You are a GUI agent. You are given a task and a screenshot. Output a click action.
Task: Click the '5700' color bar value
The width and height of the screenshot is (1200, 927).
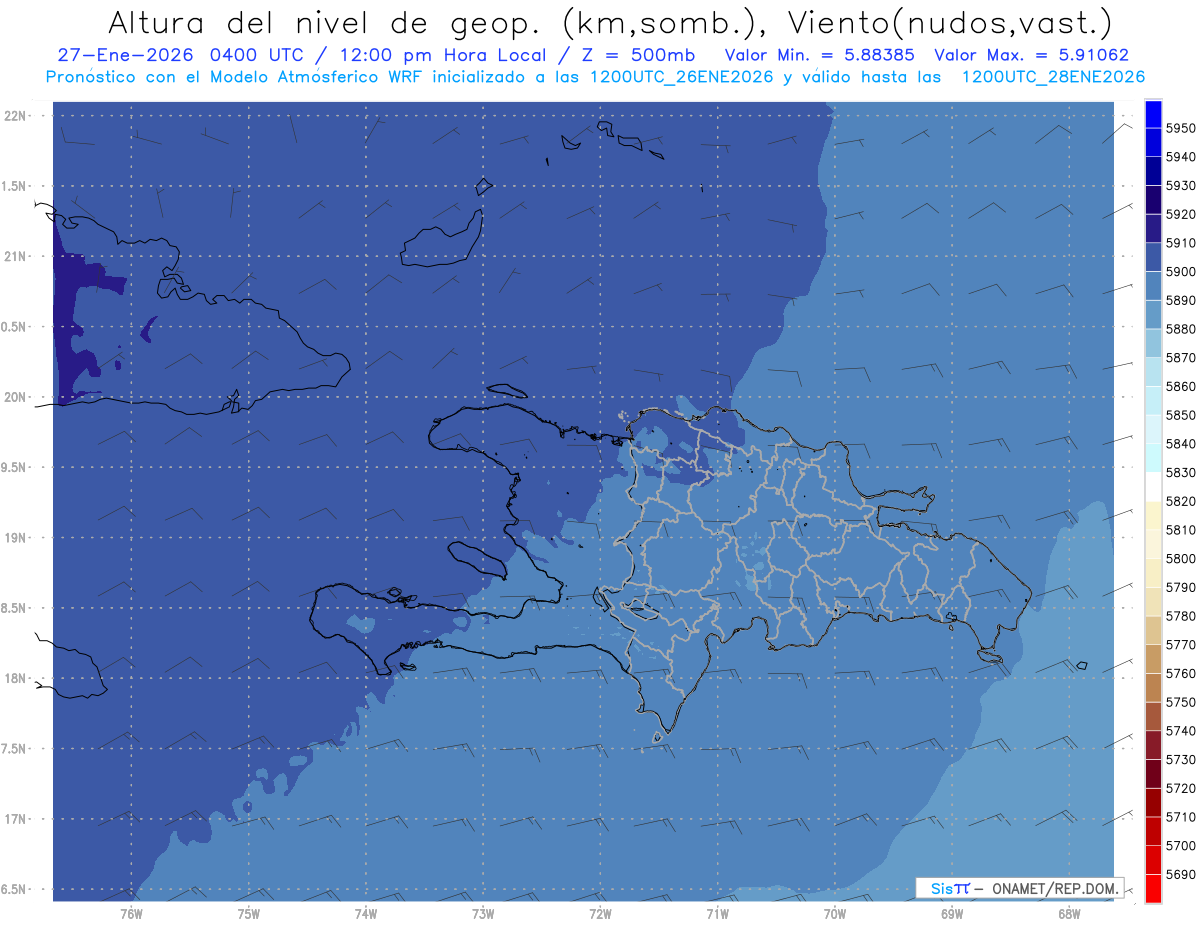1180,846
